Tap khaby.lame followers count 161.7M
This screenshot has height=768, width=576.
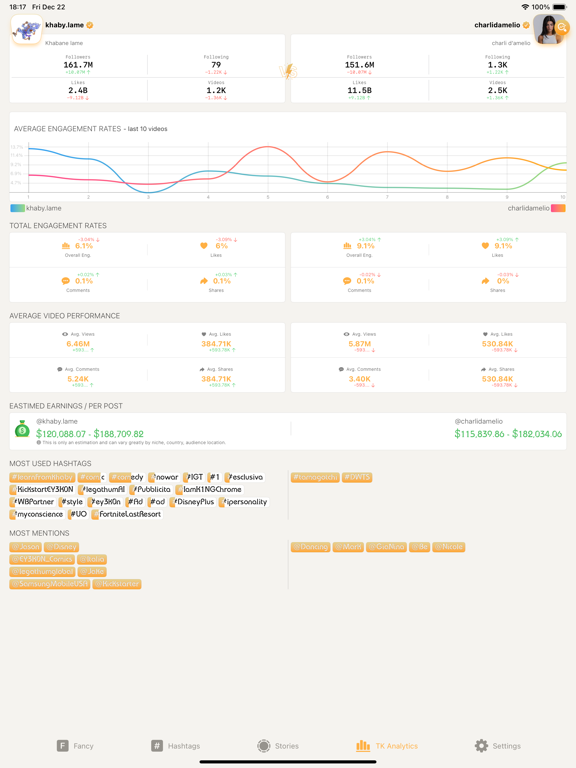78,65
